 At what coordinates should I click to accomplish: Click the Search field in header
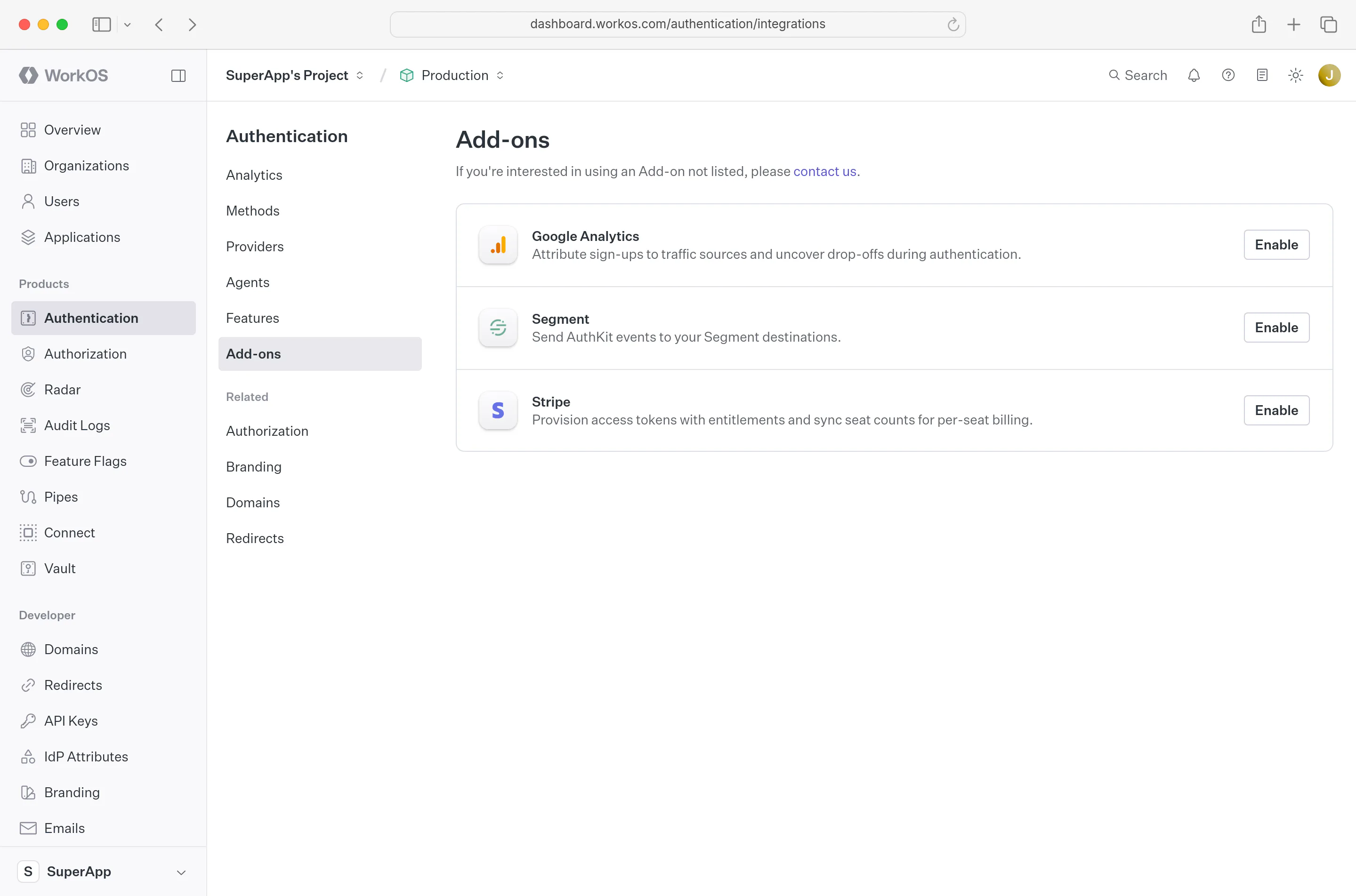pyautogui.click(x=1138, y=75)
